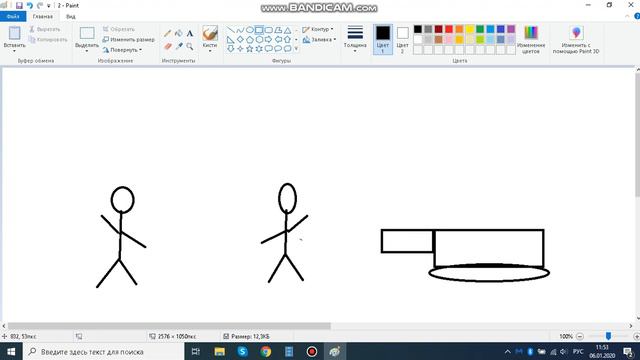This screenshot has height=360, width=640.
Task: Open Bandicam recorder from taskbar
Action: [x=312, y=351]
